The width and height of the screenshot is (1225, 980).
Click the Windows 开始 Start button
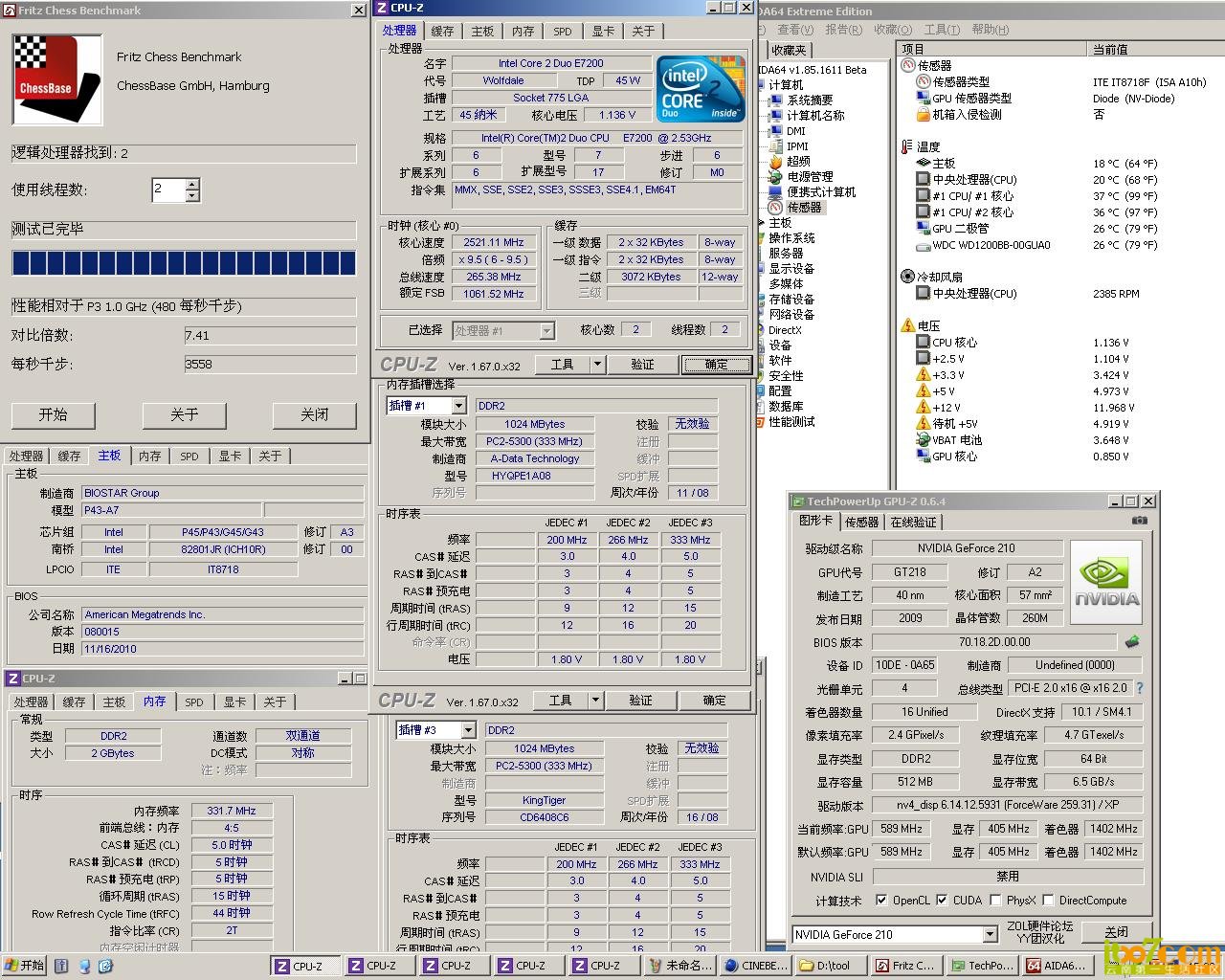click(x=24, y=967)
